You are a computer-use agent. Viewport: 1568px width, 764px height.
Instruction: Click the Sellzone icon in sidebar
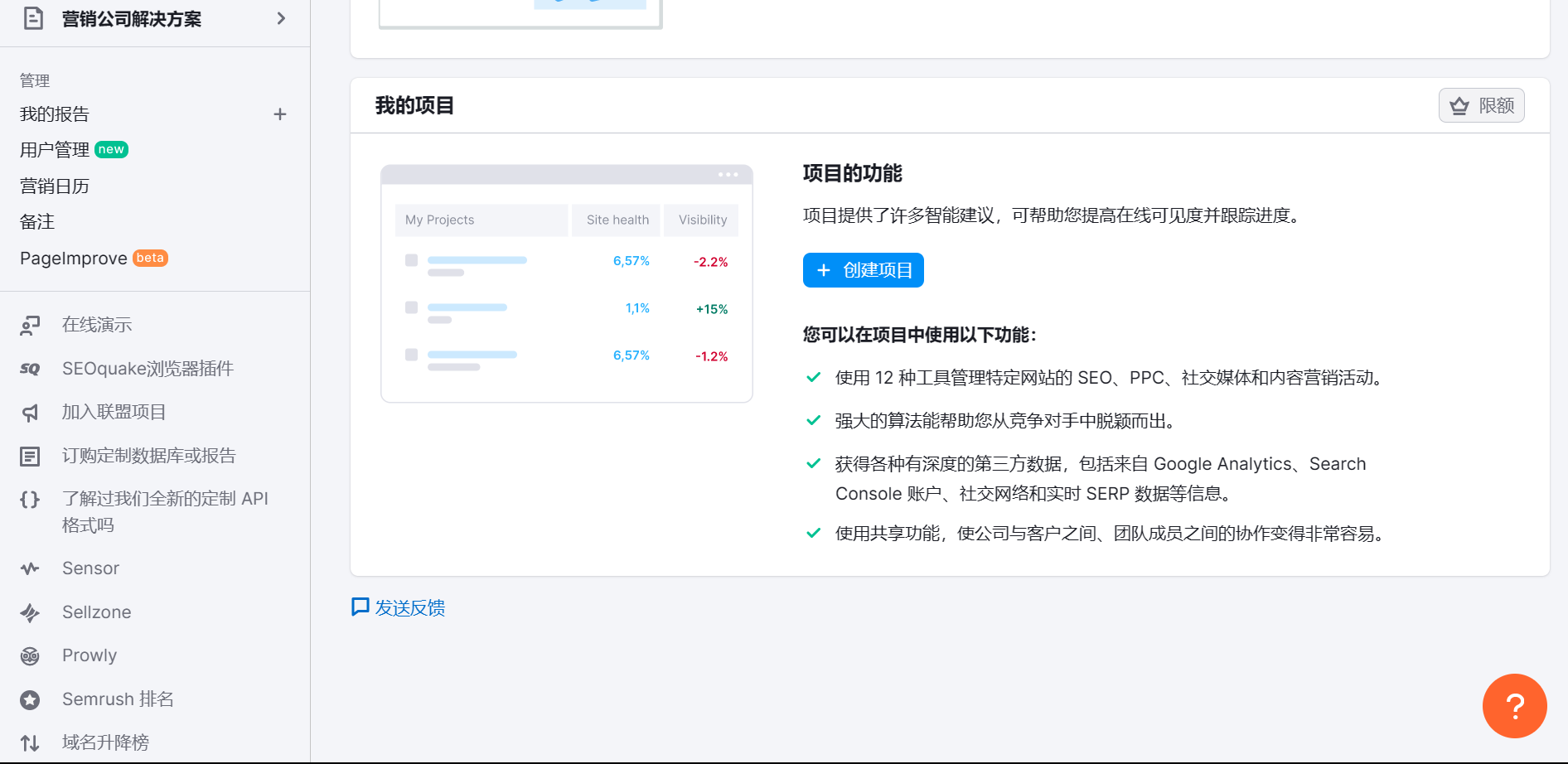(x=30, y=612)
